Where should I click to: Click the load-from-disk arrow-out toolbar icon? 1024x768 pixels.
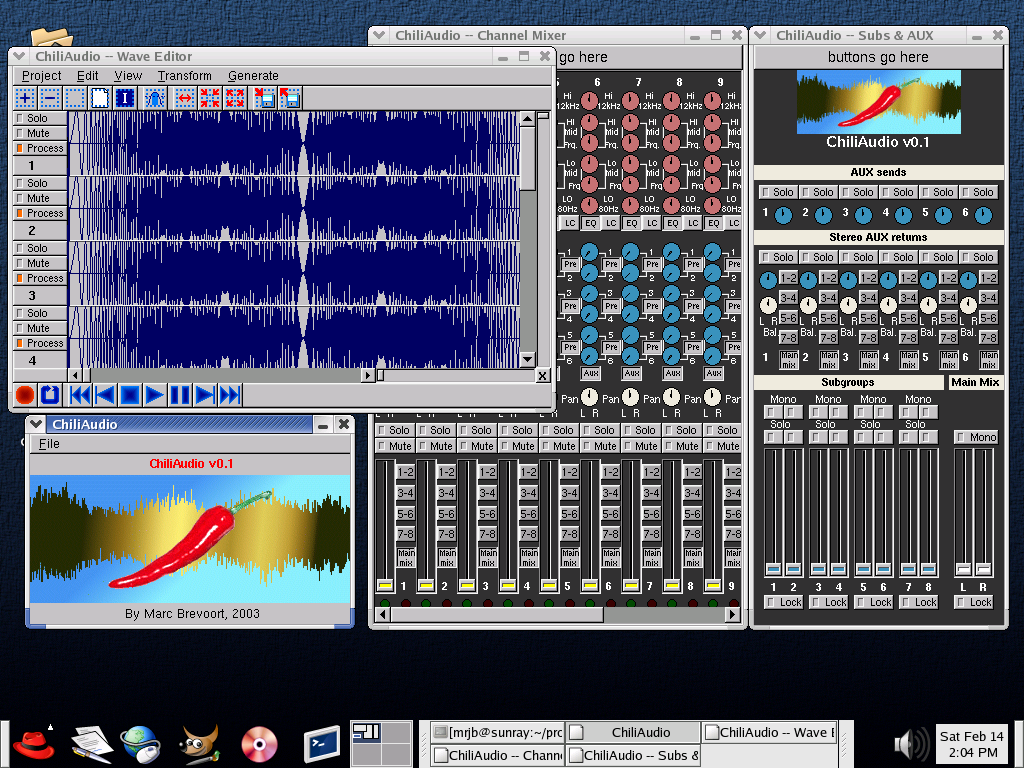289,99
